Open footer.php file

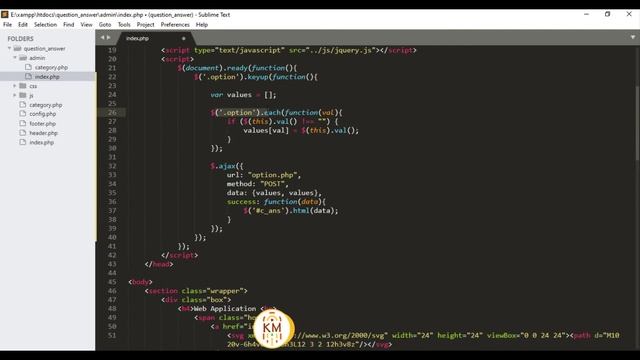(x=42, y=124)
